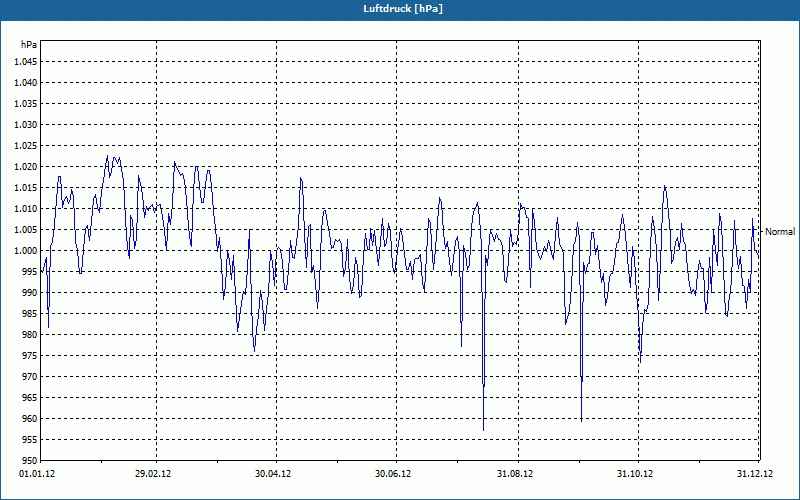800x500 pixels.
Task: Click the 955 y-axis label
Action: (30, 440)
